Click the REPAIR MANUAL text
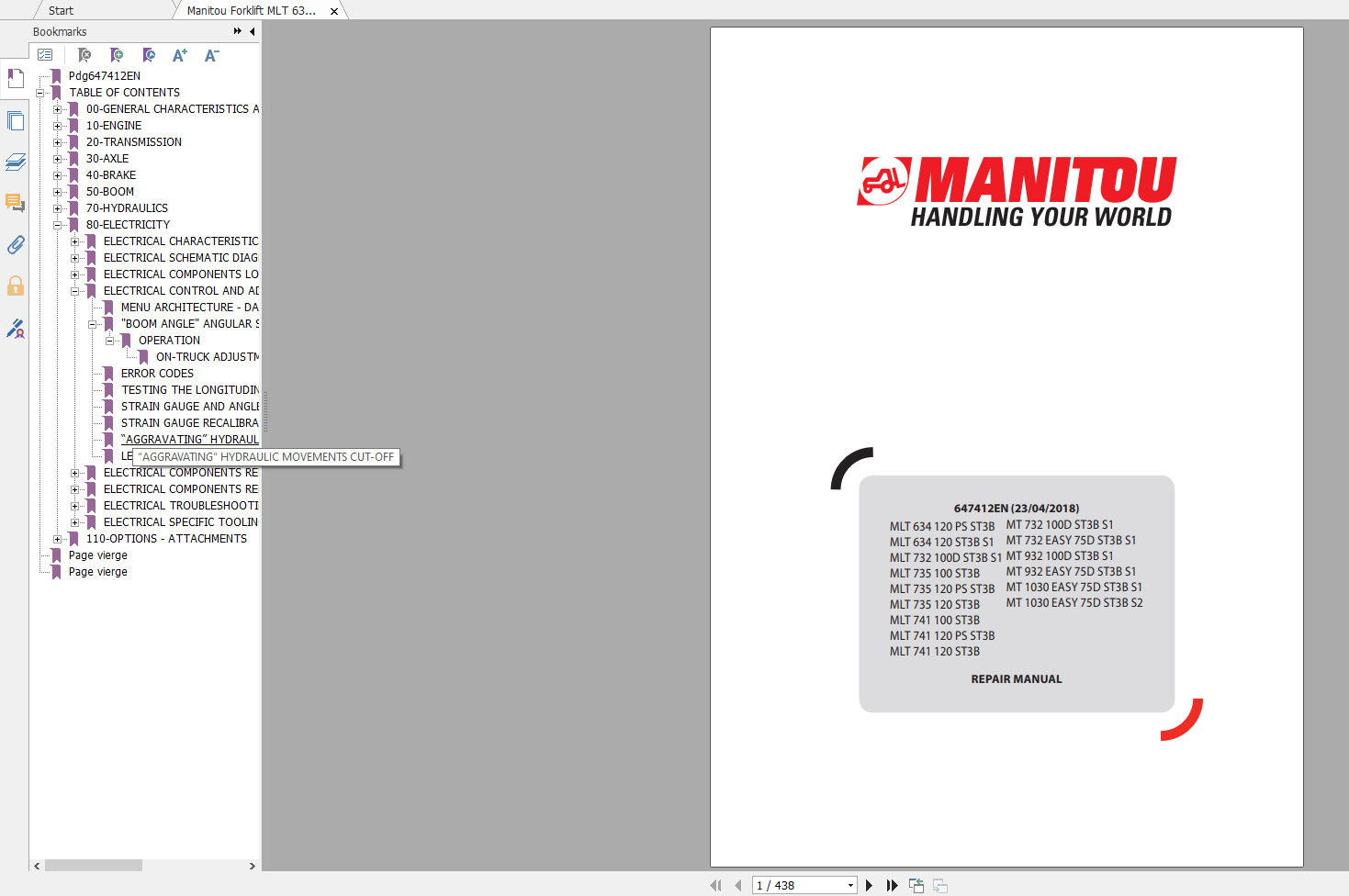This screenshot has width=1349, height=896. pyautogui.click(x=1017, y=679)
